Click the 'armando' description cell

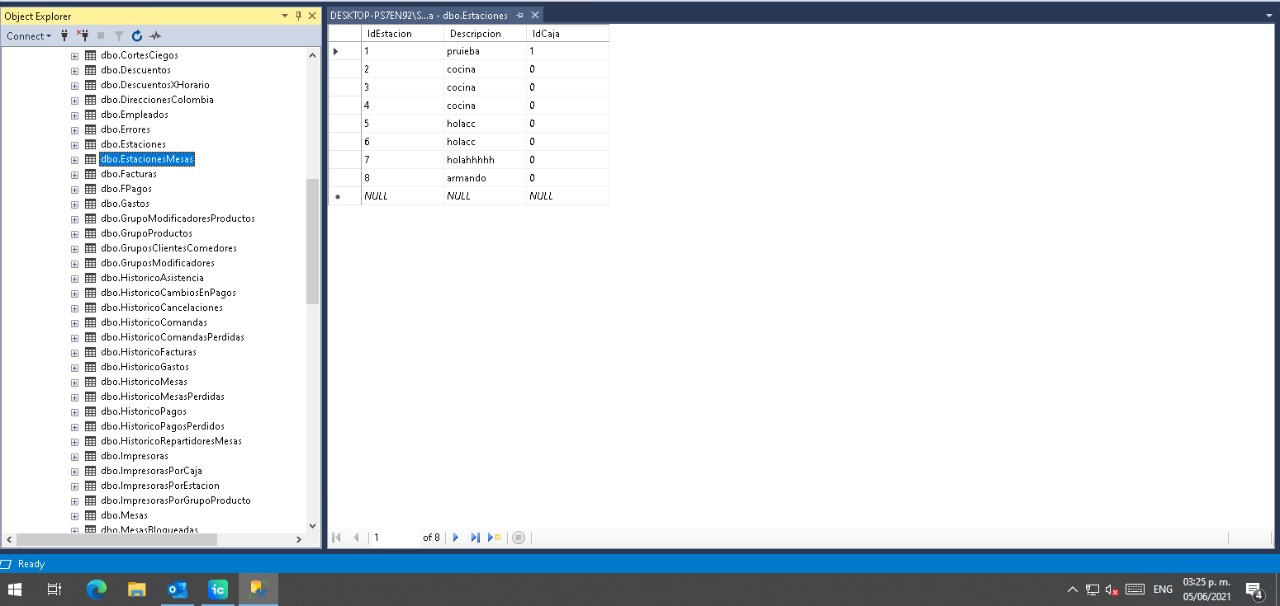tap(484, 178)
